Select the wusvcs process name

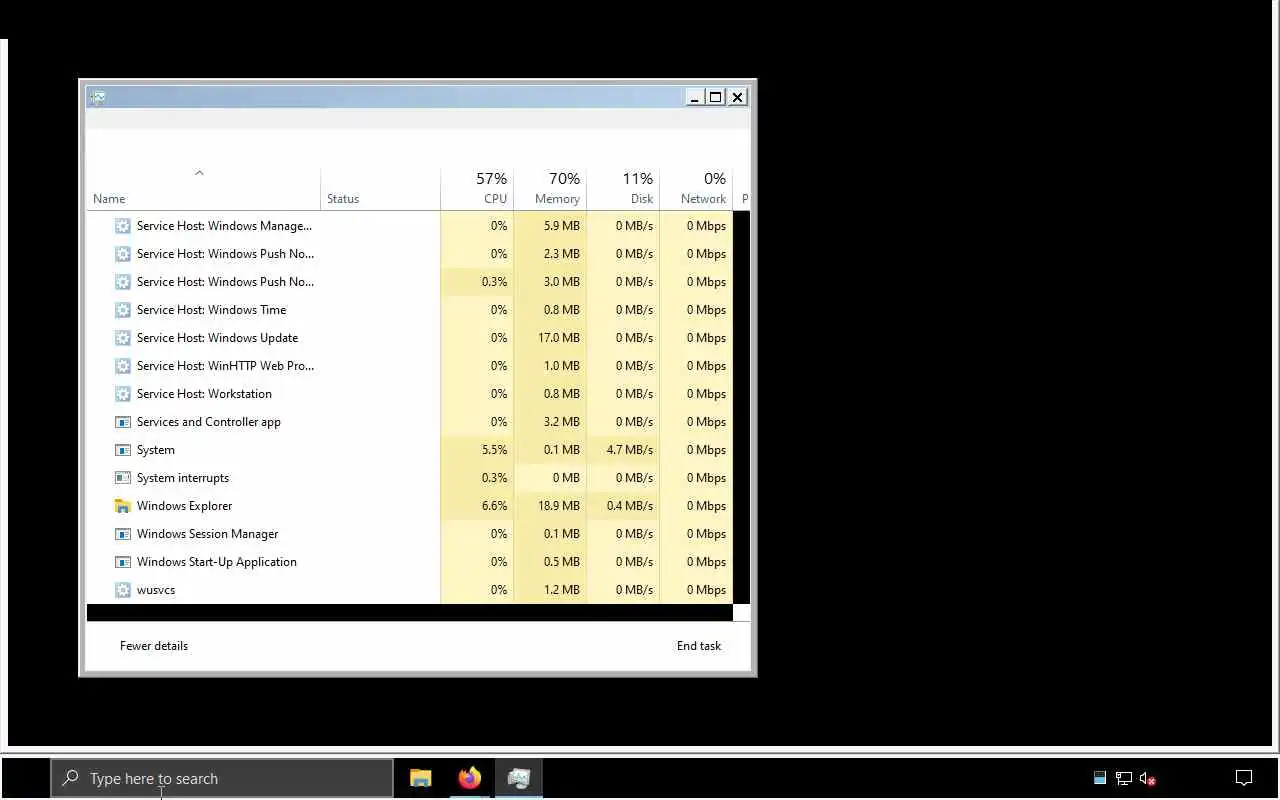[x=156, y=590]
